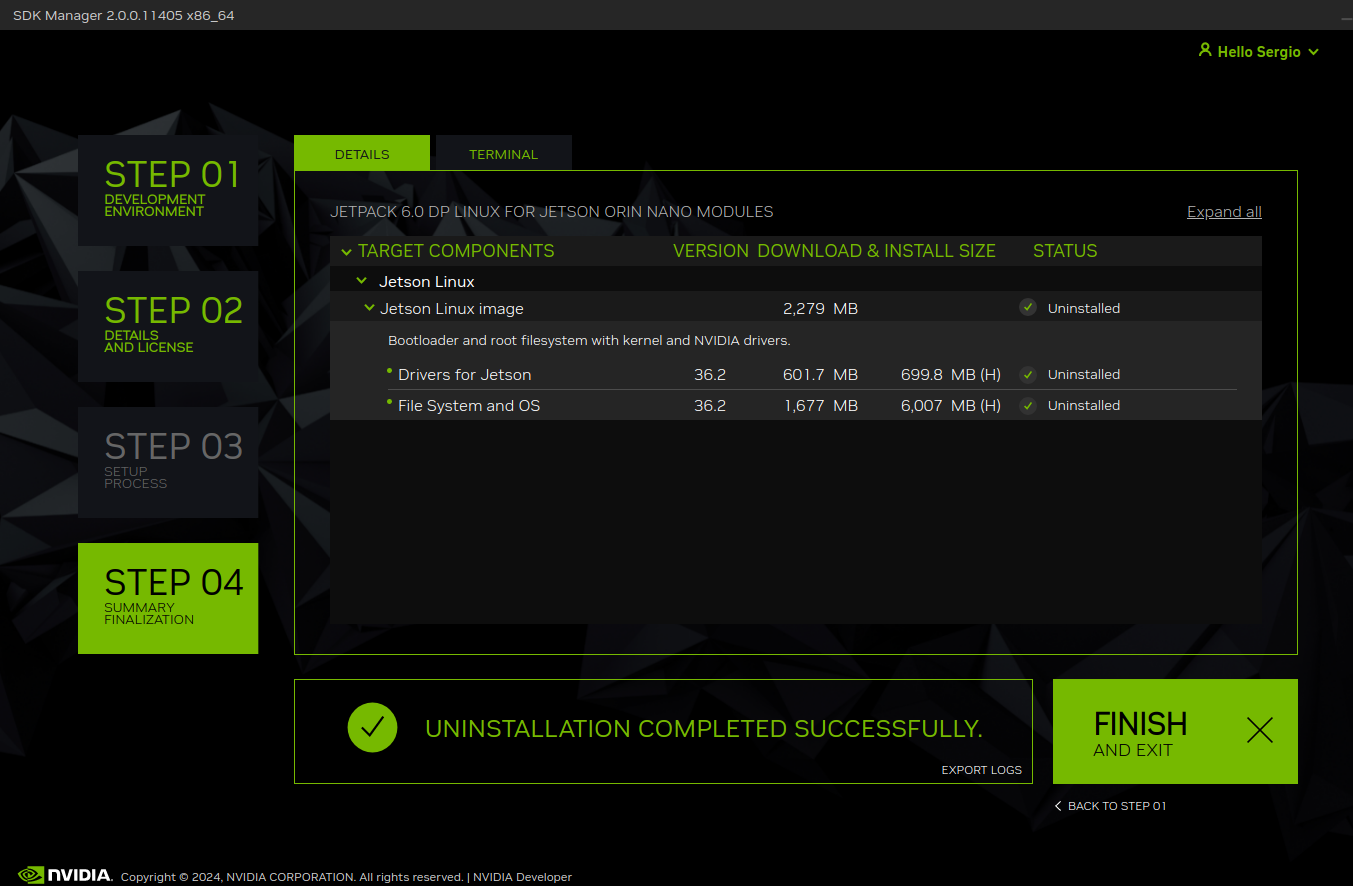The width and height of the screenshot is (1353, 886).
Task: Open the NVIDIA Developer footer link
Action: tap(522, 877)
